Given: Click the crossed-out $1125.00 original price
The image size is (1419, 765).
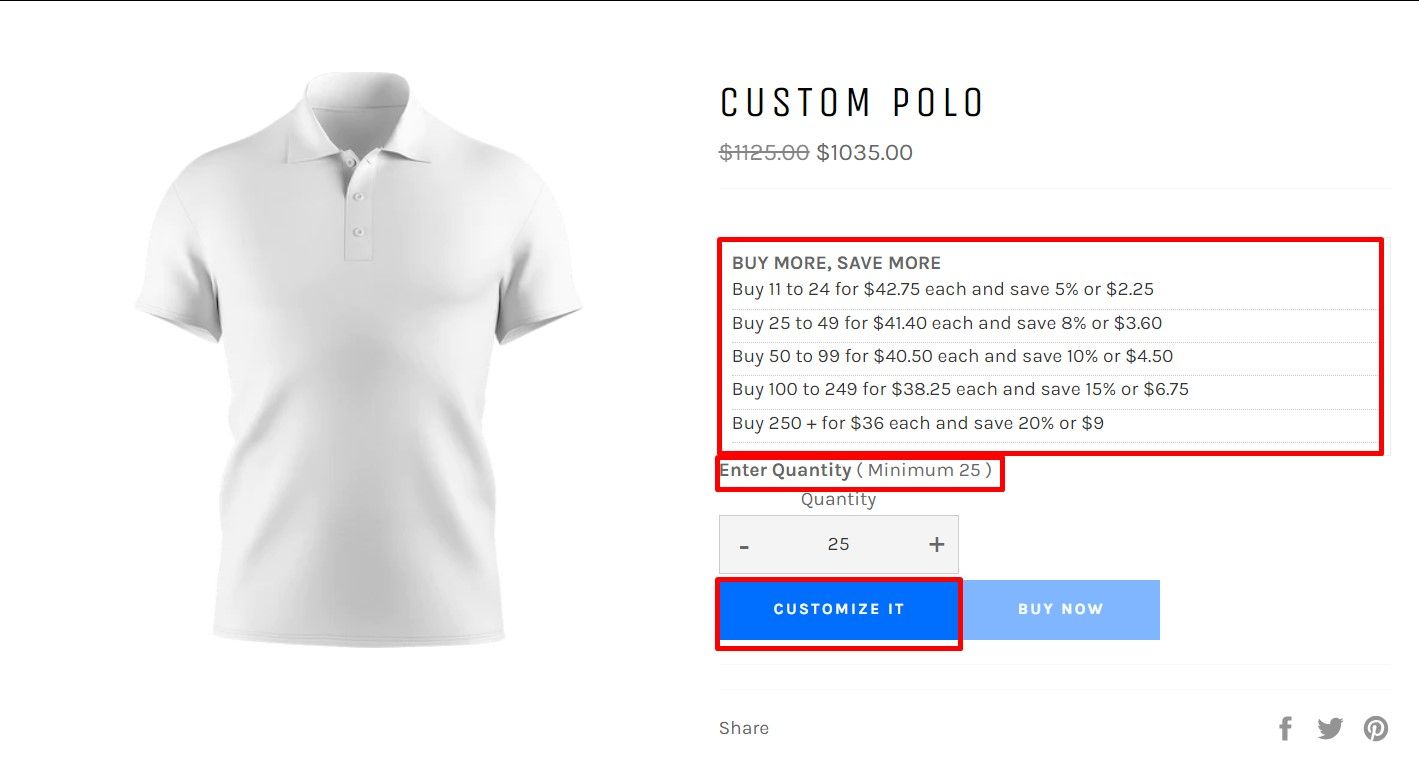Looking at the screenshot, I should (x=764, y=153).
